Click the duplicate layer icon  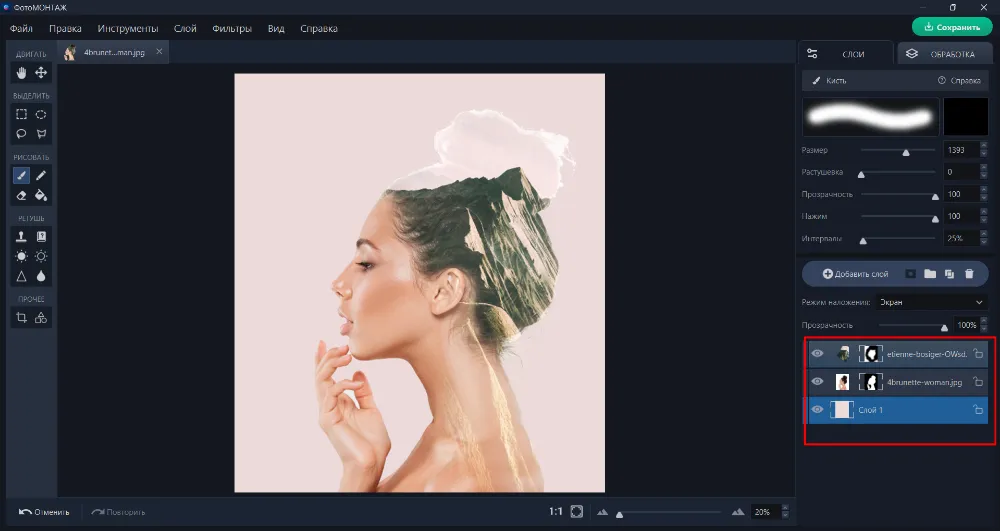949,273
